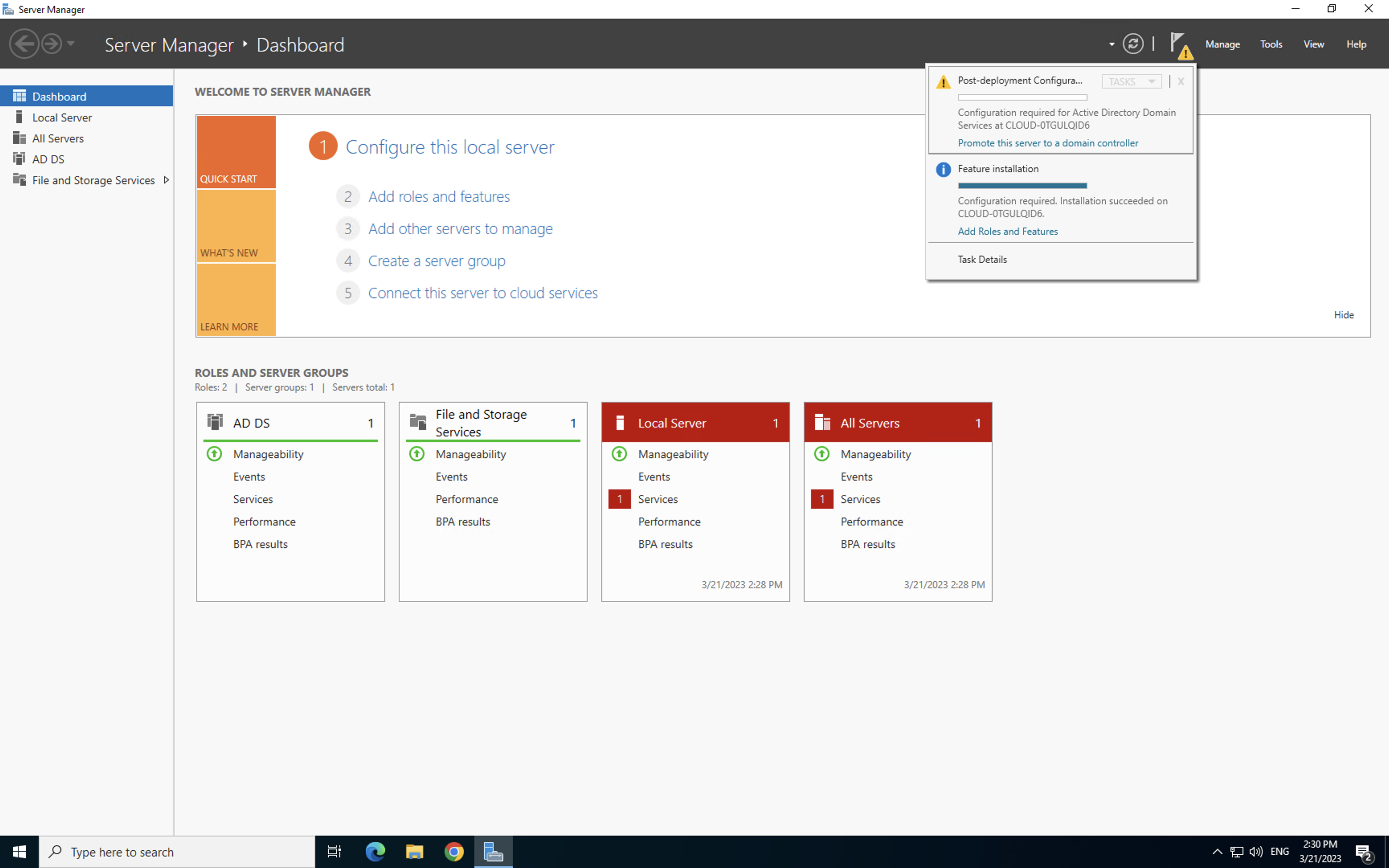Click Add Roles and Features notification link
This screenshot has height=868, width=1389.
[1007, 231]
